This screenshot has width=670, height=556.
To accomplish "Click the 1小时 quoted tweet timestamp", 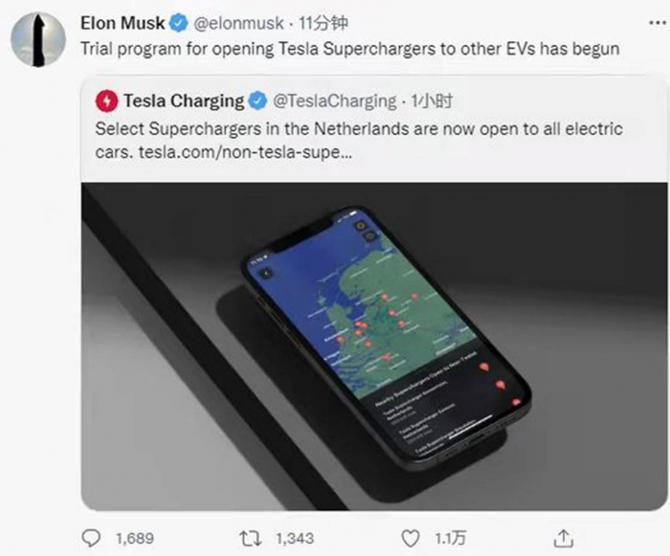I will (x=437, y=101).
